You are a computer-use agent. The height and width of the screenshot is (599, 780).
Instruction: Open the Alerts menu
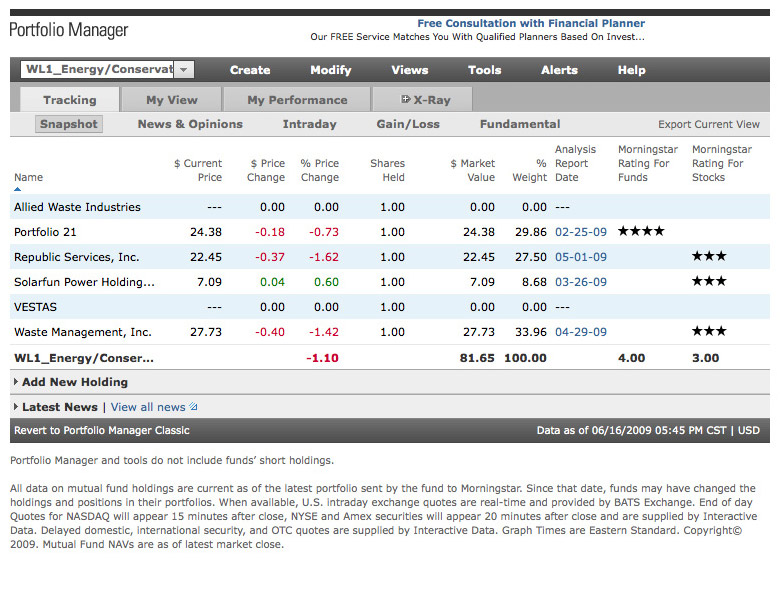[x=559, y=70]
